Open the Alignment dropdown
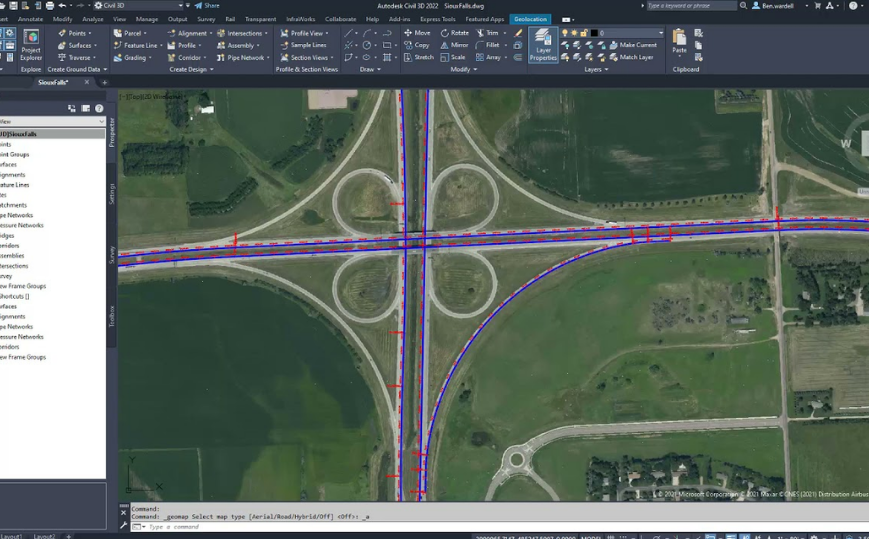Screen dimensions: 869x539 coord(190,33)
